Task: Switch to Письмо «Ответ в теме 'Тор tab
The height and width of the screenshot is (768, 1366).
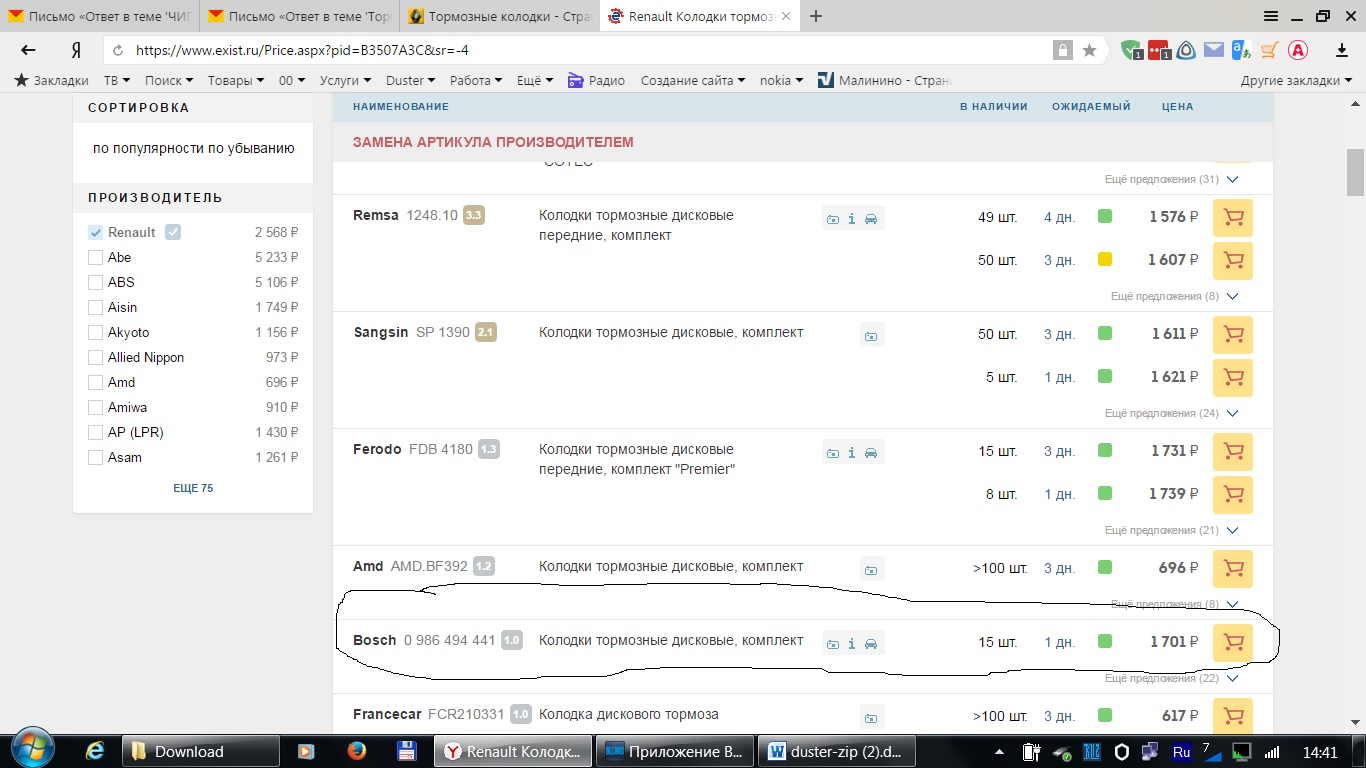Action: click(x=300, y=16)
